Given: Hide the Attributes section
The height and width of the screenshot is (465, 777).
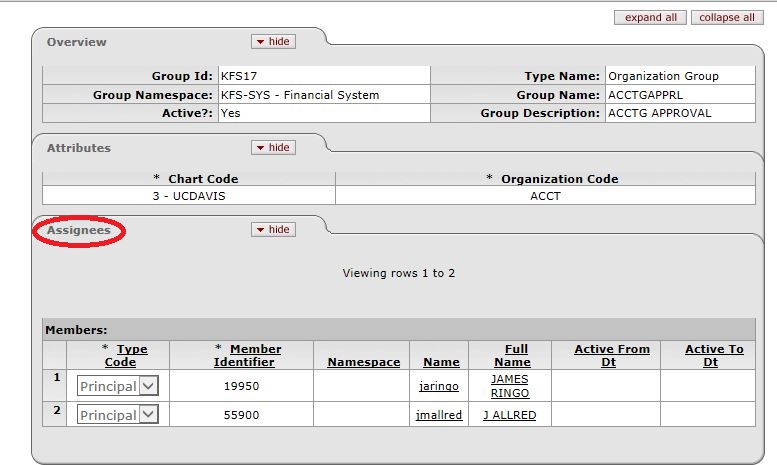Looking at the screenshot, I should coord(273,147).
